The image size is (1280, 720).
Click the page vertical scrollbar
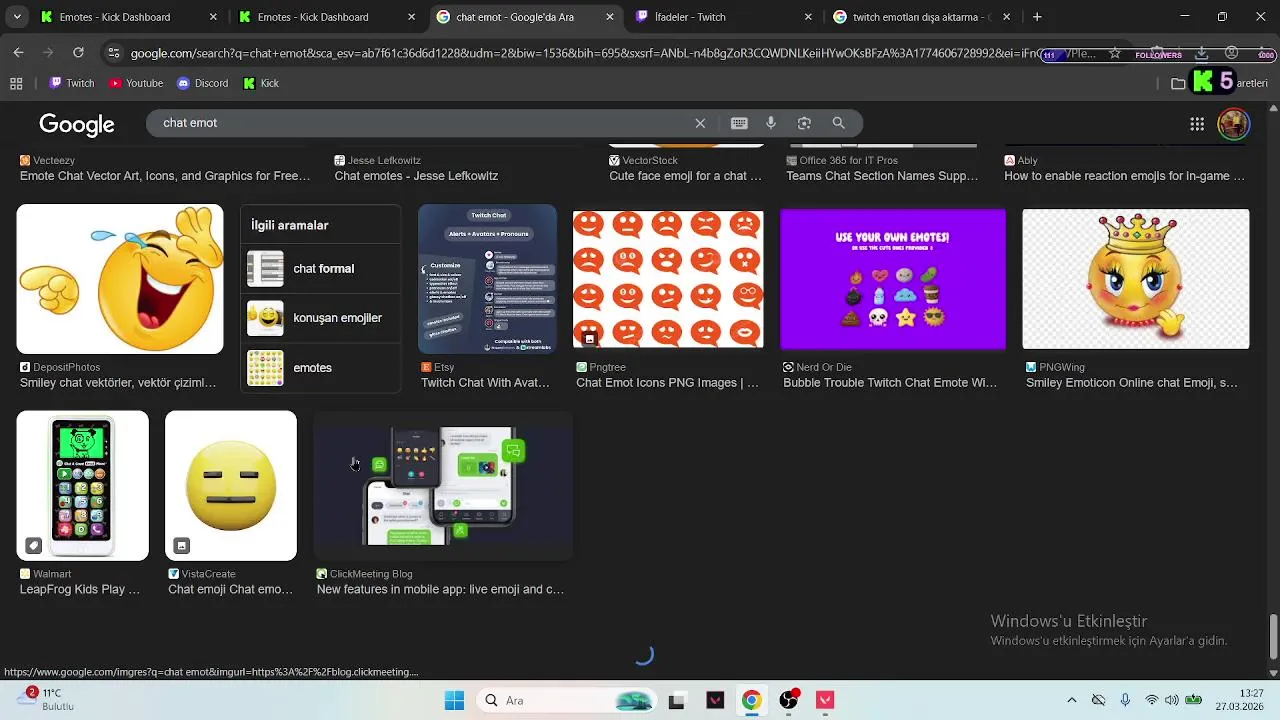coord(1273,635)
